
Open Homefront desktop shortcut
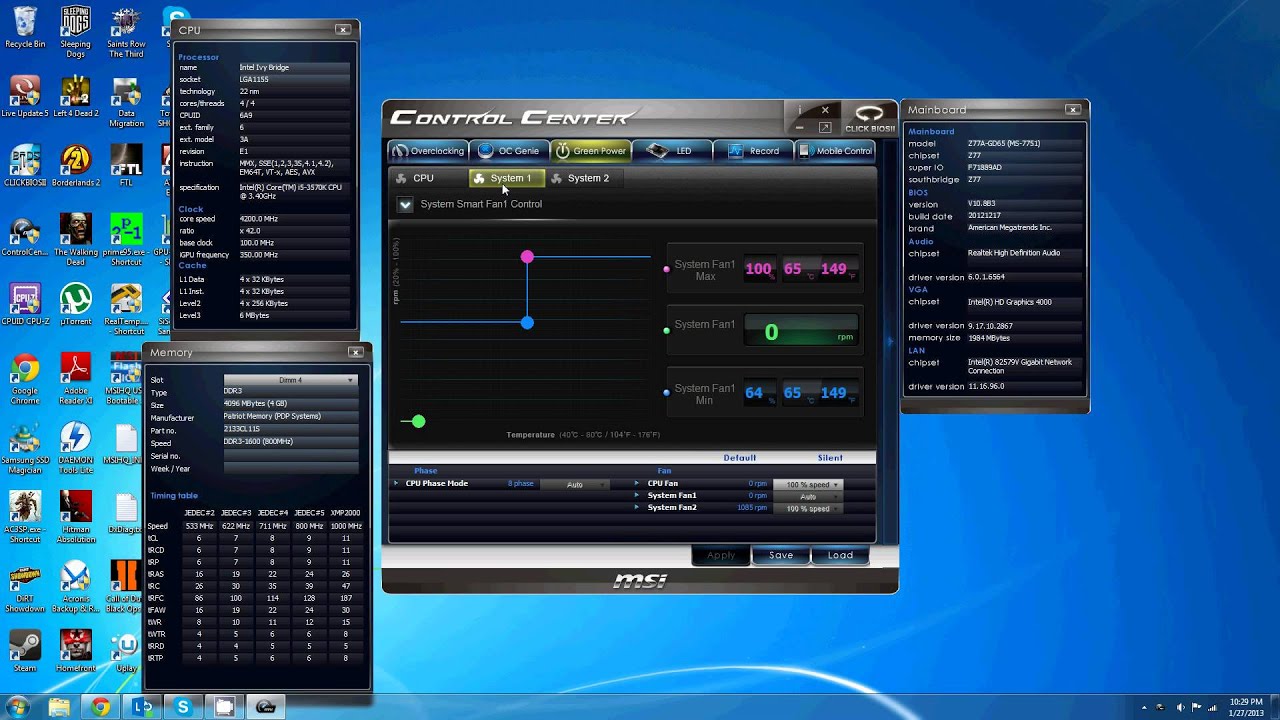click(76, 650)
